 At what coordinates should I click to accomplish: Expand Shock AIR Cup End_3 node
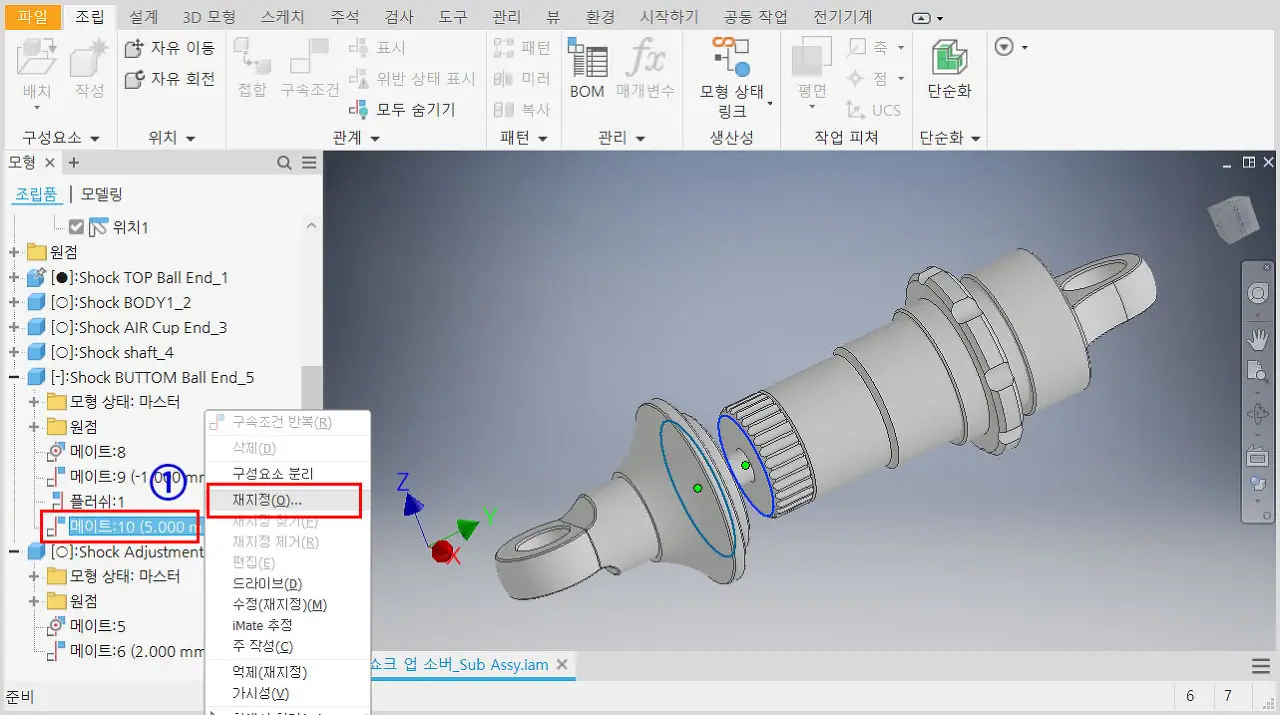point(14,327)
